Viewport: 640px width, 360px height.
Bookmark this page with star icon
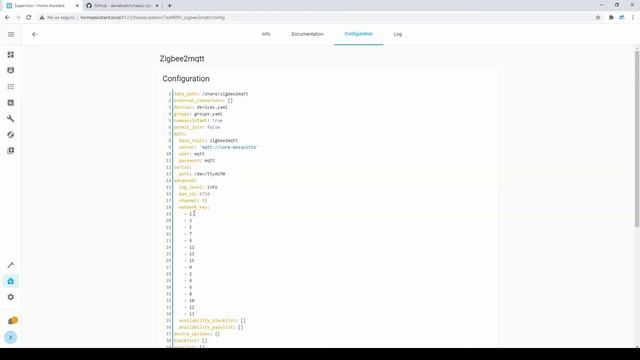(598, 18)
